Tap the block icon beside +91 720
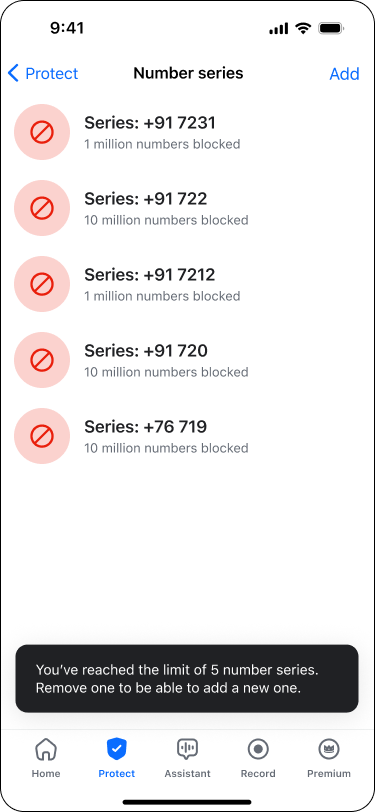Screen dimensions: 375x812 tap(42, 360)
